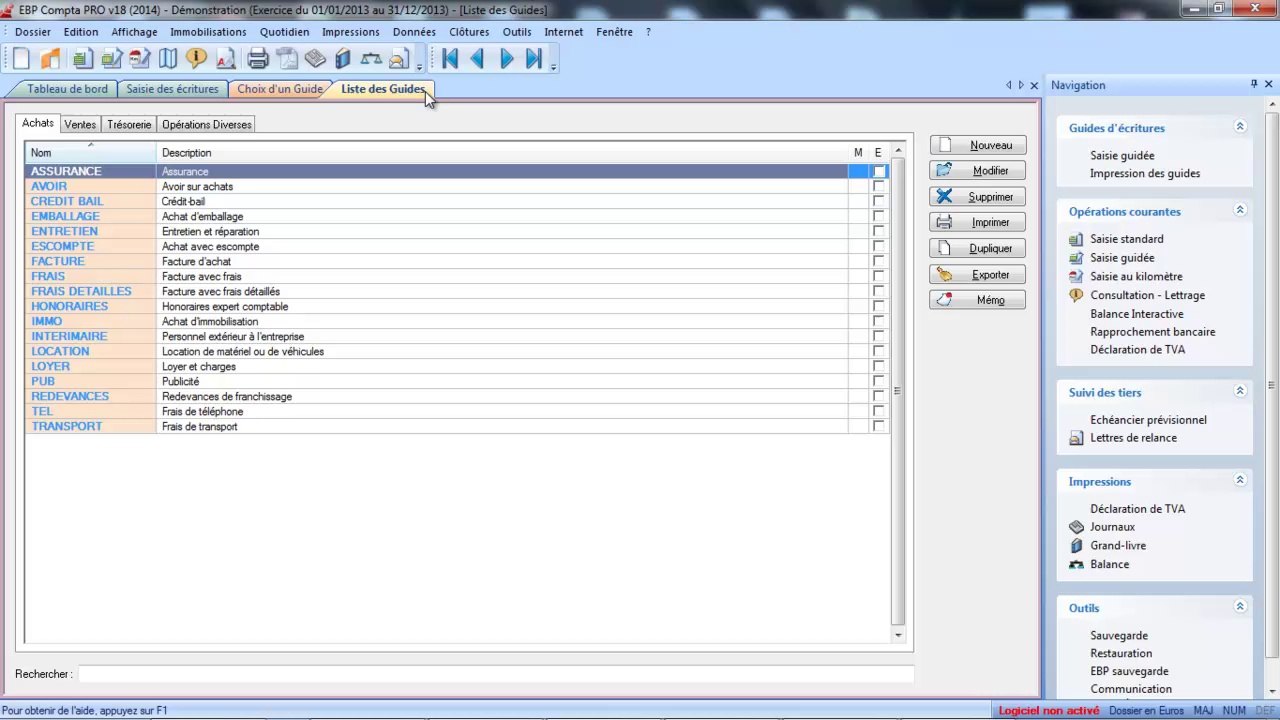This screenshot has width=1280, height=720.
Task: Click the blank new document toolbar icon
Action: [x=21, y=59]
